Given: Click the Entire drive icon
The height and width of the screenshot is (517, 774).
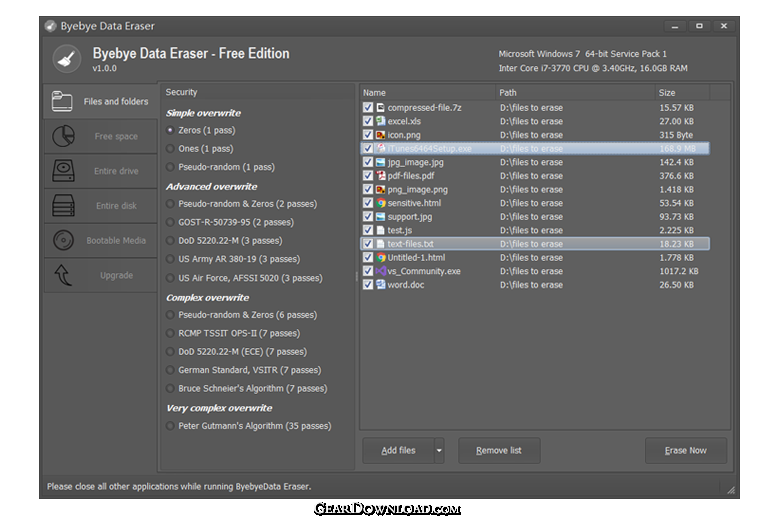Looking at the screenshot, I should [63, 171].
